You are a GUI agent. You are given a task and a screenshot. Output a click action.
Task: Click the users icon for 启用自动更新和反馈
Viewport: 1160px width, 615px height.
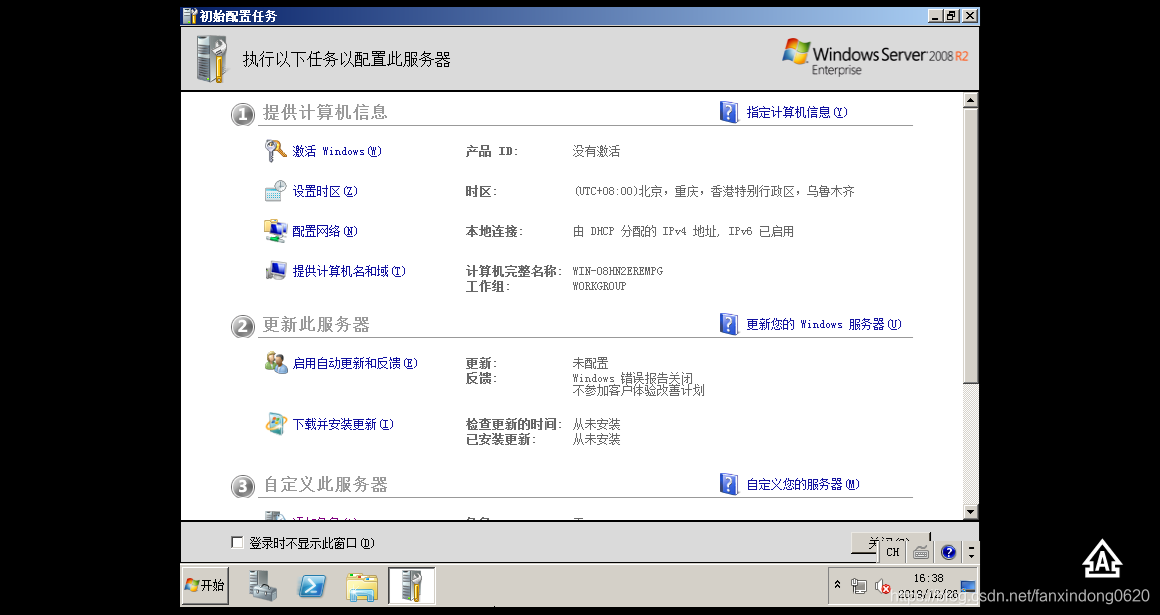coord(276,363)
